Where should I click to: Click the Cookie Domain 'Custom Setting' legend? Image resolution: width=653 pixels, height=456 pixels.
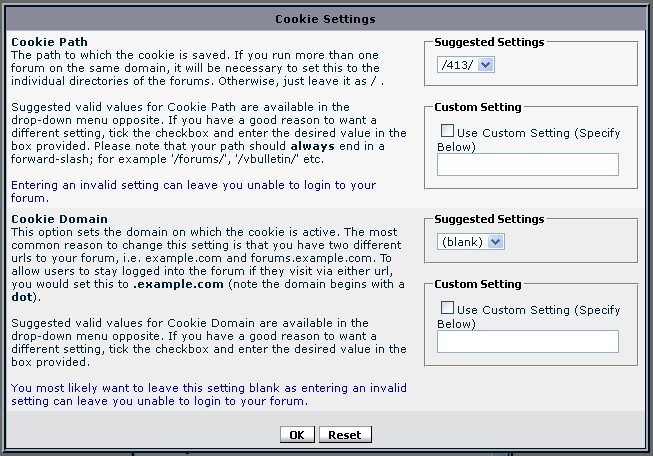[x=477, y=284]
